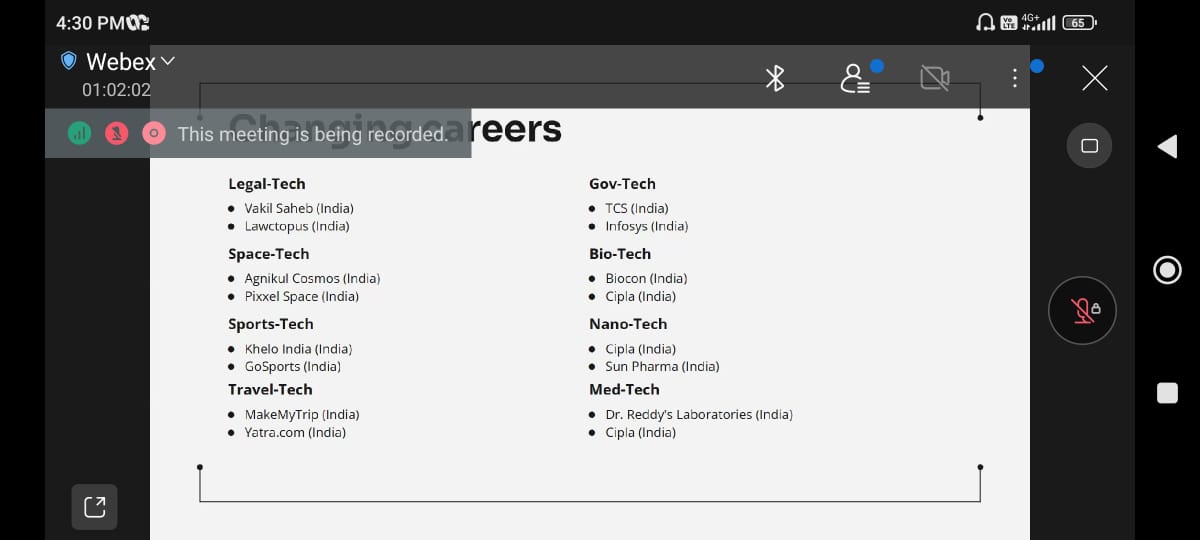
Task: Tap the green connection quality indicator
Action: click(80, 133)
